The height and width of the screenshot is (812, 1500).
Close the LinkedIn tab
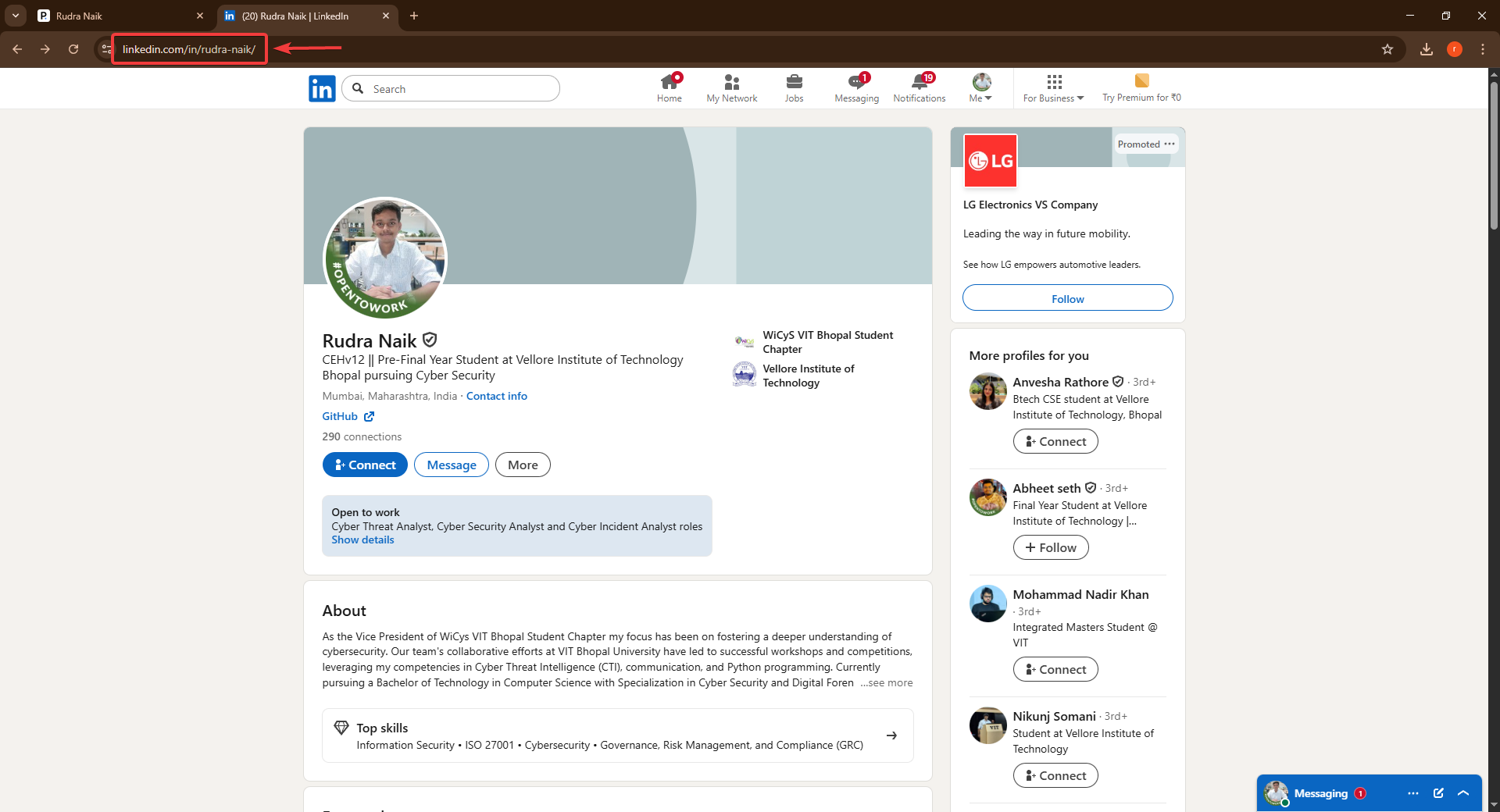[386, 16]
